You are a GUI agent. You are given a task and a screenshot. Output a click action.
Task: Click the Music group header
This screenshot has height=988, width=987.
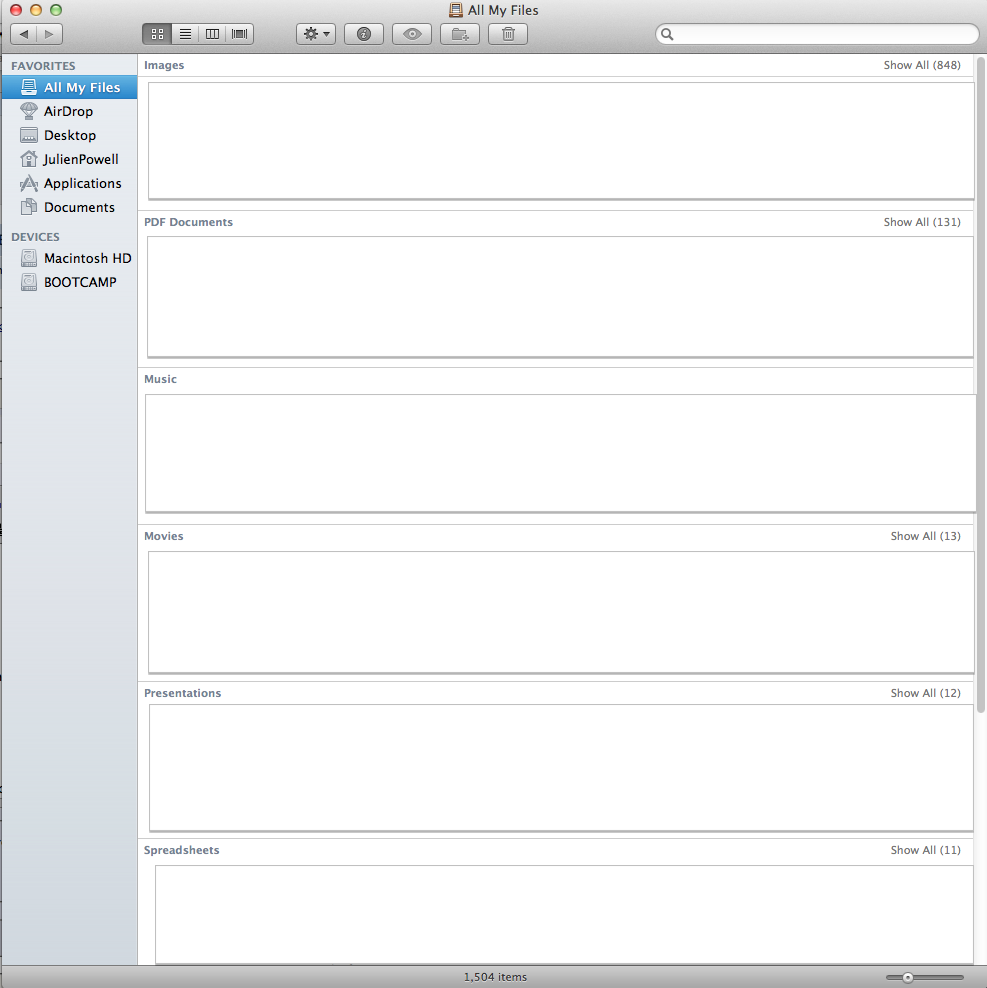click(160, 379)
